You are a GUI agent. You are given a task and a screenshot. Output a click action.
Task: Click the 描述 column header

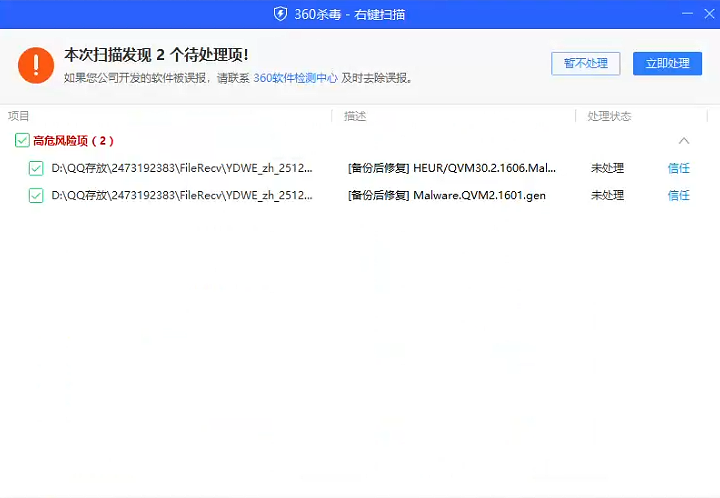pos(355,116)
